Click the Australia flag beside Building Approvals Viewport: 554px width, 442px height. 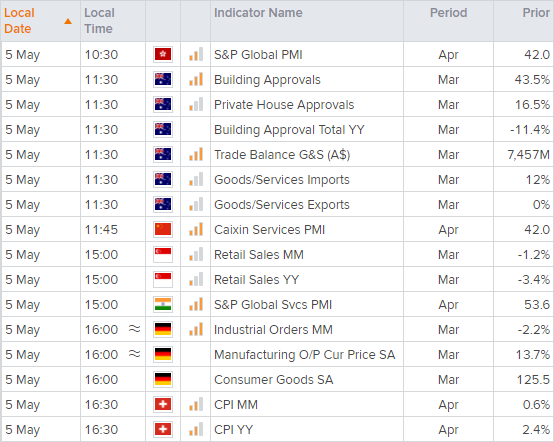(x=163, y=79)
